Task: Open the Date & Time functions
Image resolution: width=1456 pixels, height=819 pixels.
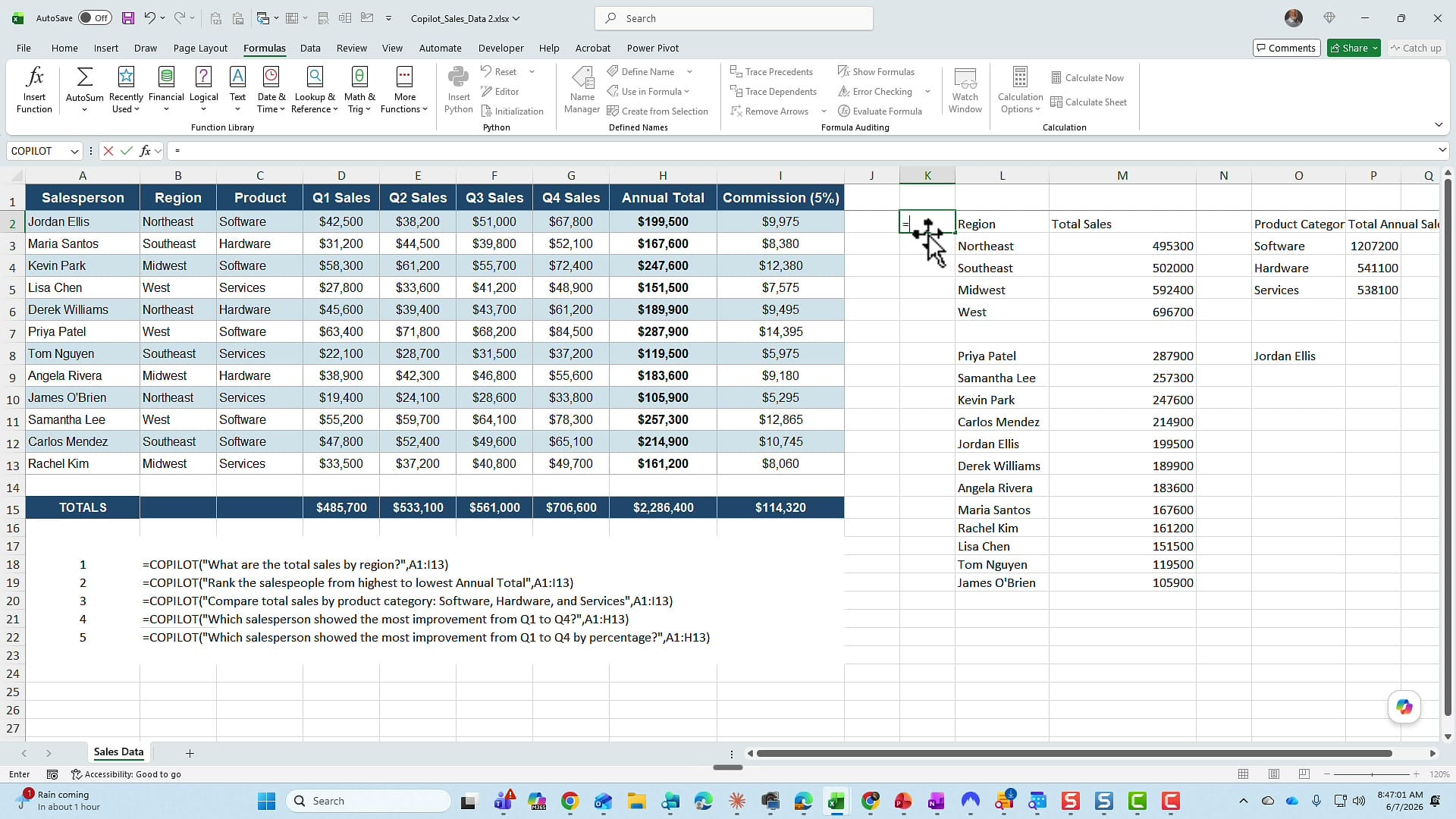Action: (271, 90)
